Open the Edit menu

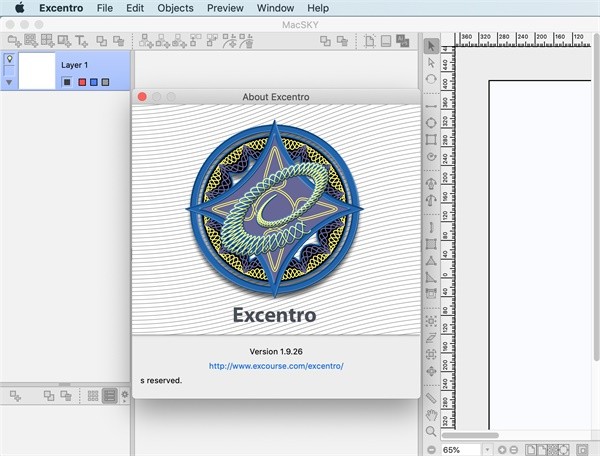[x=135, y=8]
